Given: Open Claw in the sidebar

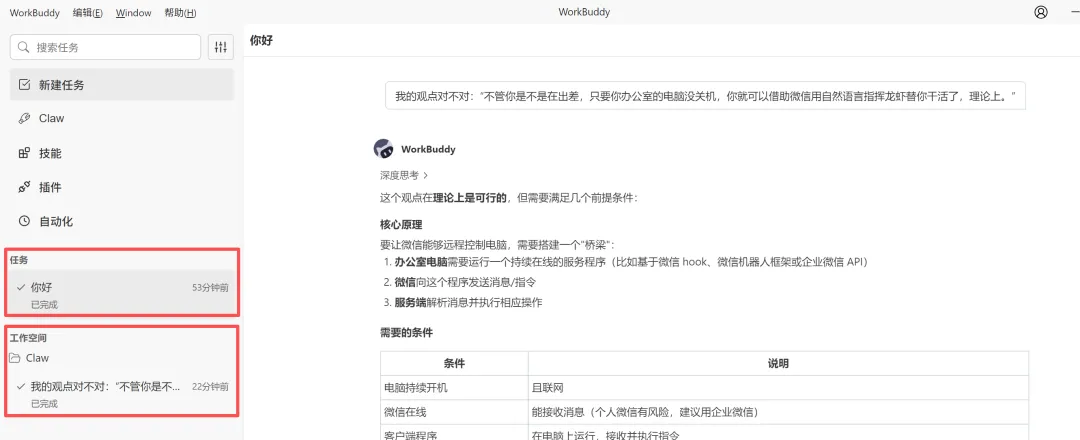Looking at the screenshot, I should [122, 118].
